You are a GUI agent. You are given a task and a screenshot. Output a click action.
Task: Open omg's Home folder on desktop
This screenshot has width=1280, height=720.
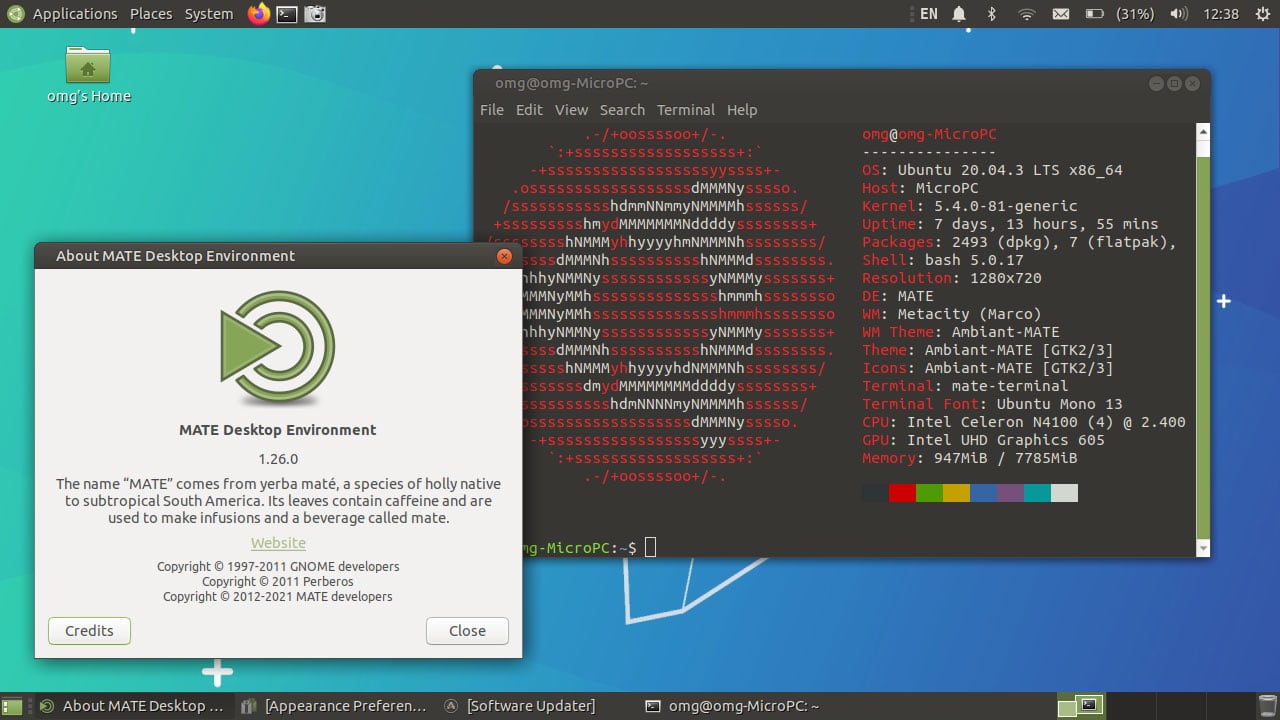pyautogui.click(x=89, y=75)
